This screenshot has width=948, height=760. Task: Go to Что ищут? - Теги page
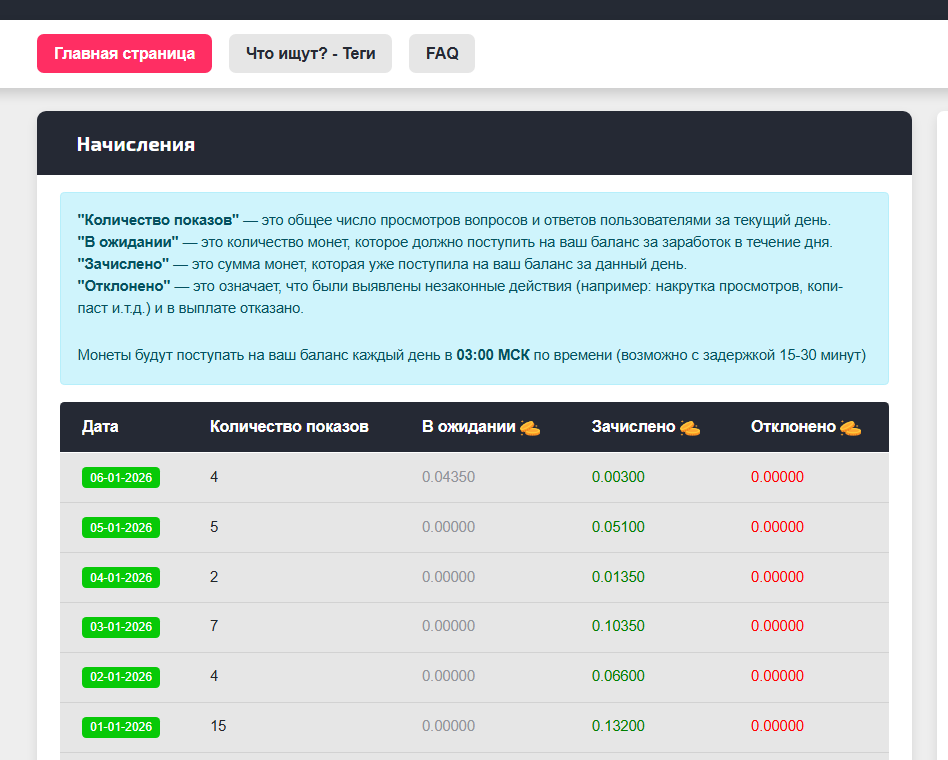pyautogui.click(x=310, y=54)
